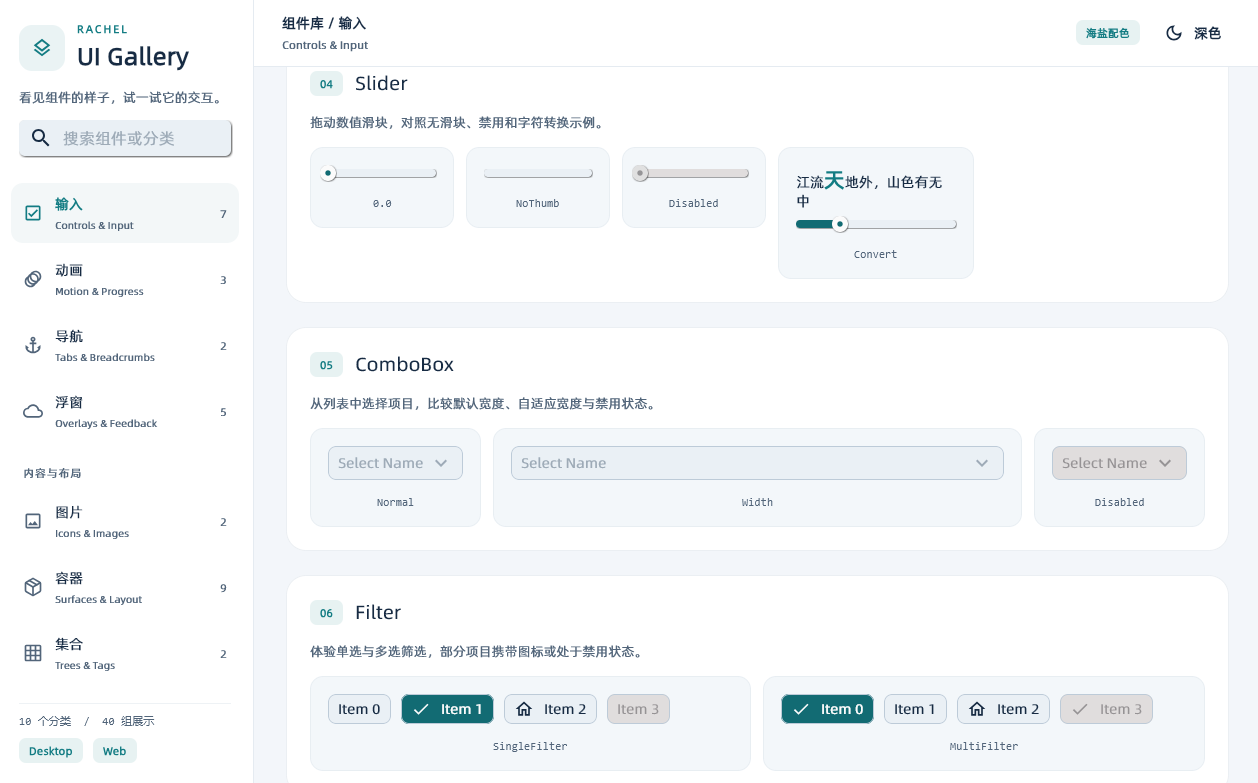Click the checkmark icon on SingleFilter Item 1
The image size is (1258, 783).
coord(421,709)
